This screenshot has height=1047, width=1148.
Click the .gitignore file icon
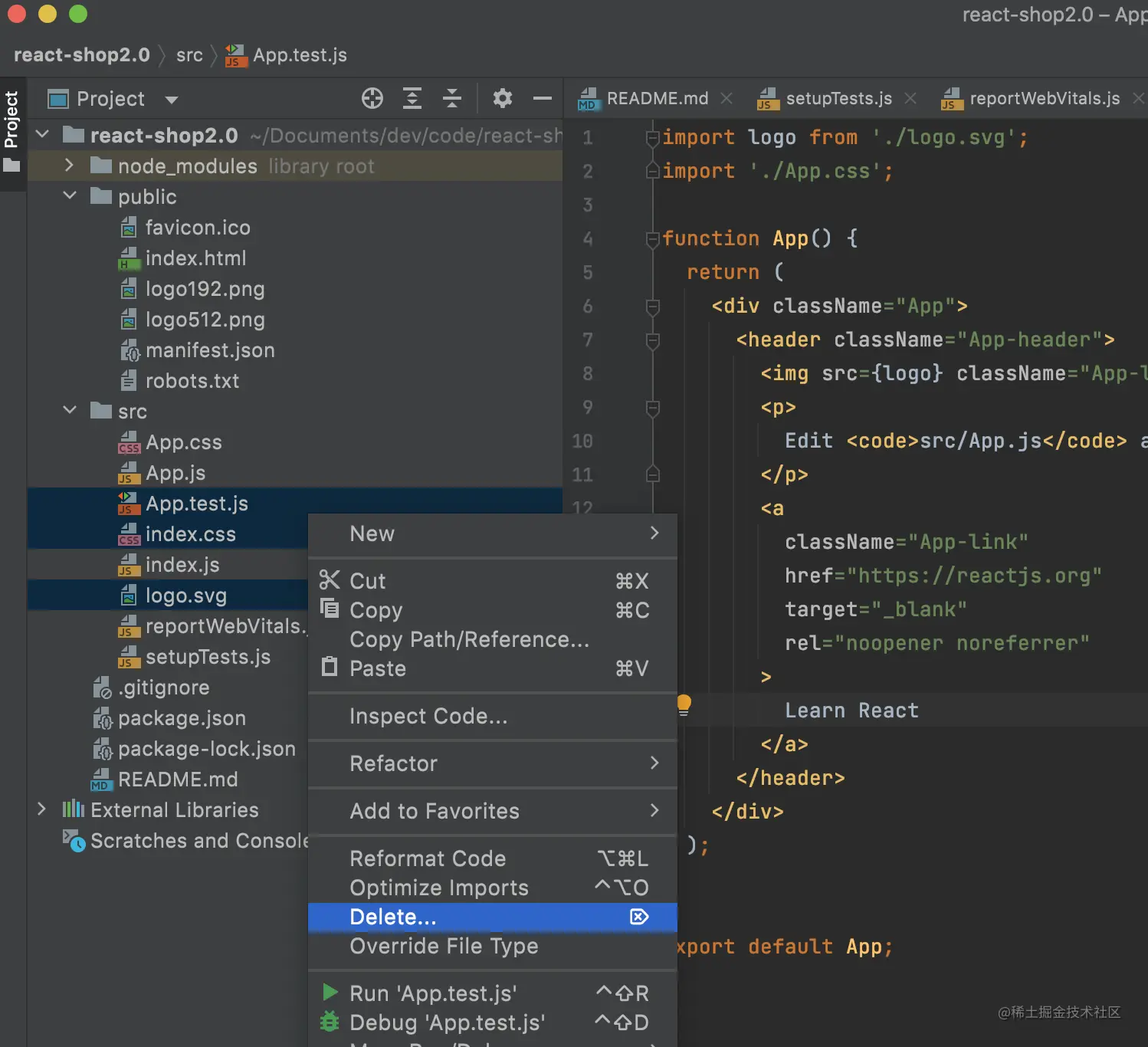tap(101, 688)
